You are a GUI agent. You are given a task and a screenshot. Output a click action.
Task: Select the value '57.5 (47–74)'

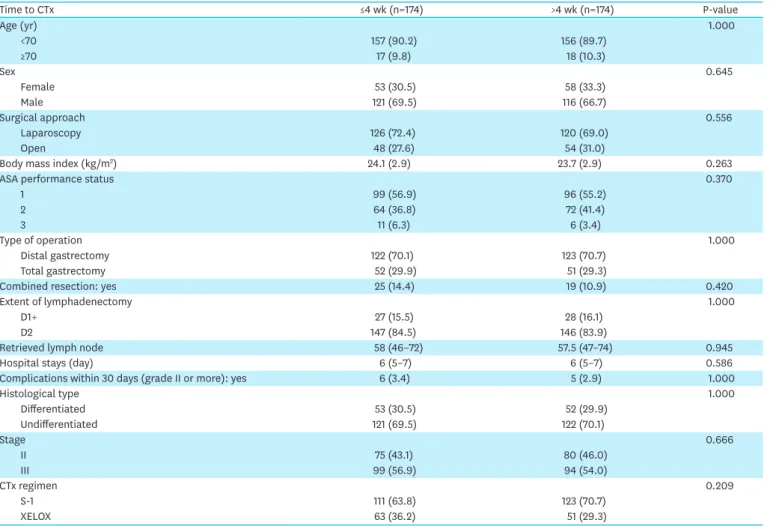585,348
